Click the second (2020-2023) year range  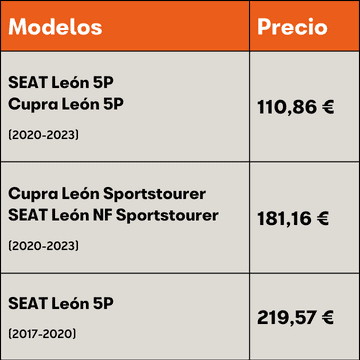44,246
